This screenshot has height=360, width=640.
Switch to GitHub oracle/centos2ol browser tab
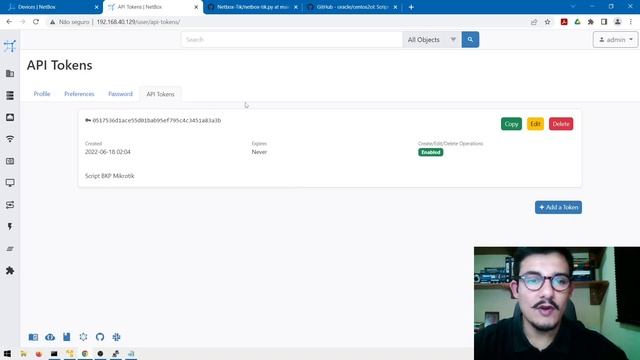(x=352, y=7)
